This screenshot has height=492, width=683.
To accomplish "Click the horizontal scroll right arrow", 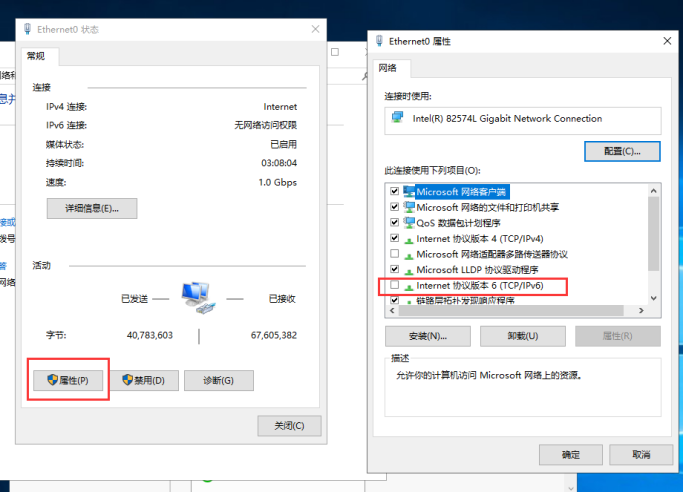I will click(641, 310).
